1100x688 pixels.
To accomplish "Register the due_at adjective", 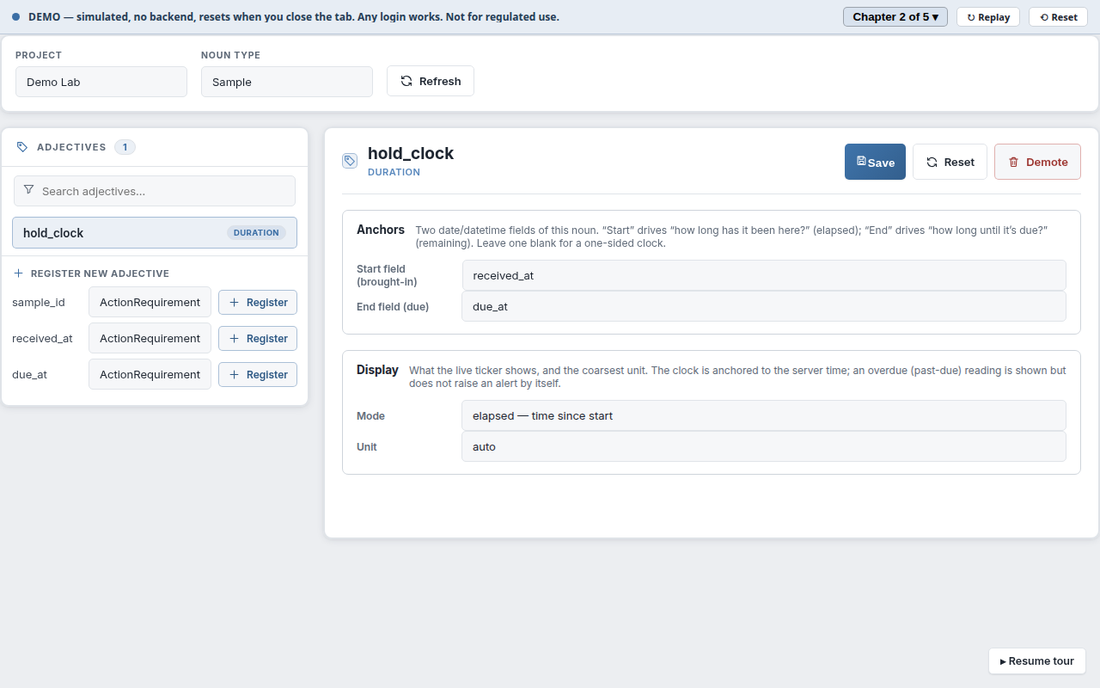I will (257, 375).
